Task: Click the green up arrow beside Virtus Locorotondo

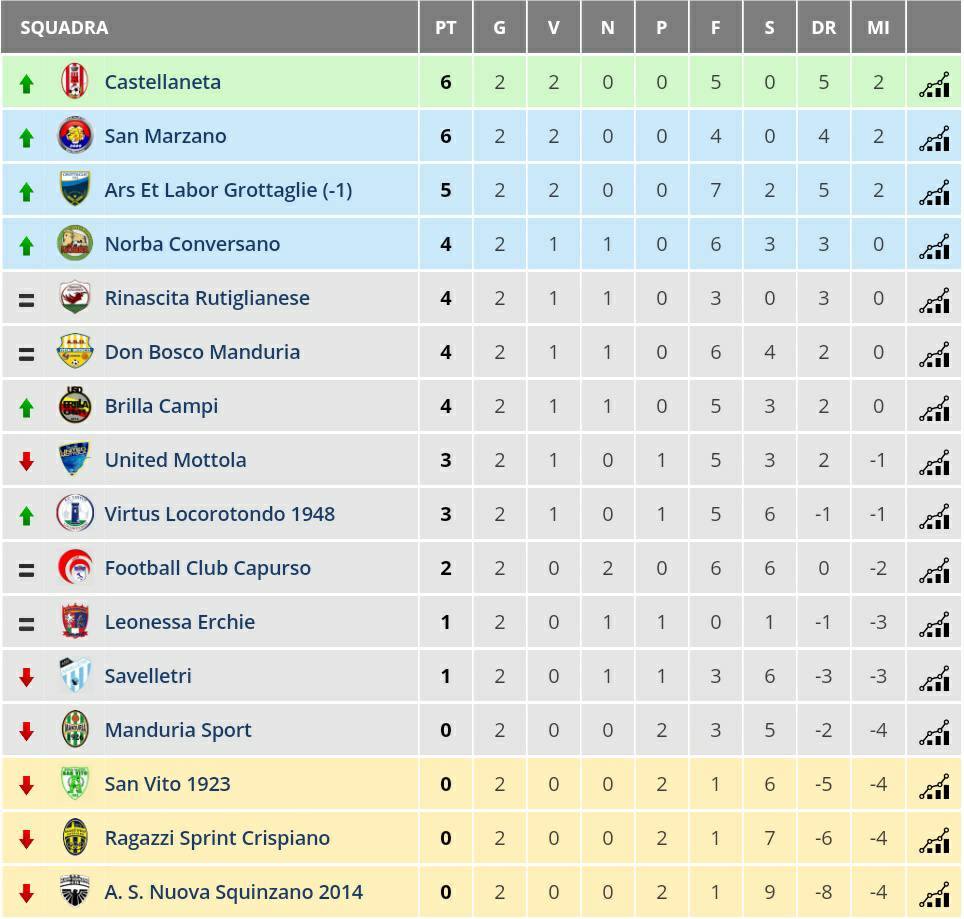Action: click(26, 515)
